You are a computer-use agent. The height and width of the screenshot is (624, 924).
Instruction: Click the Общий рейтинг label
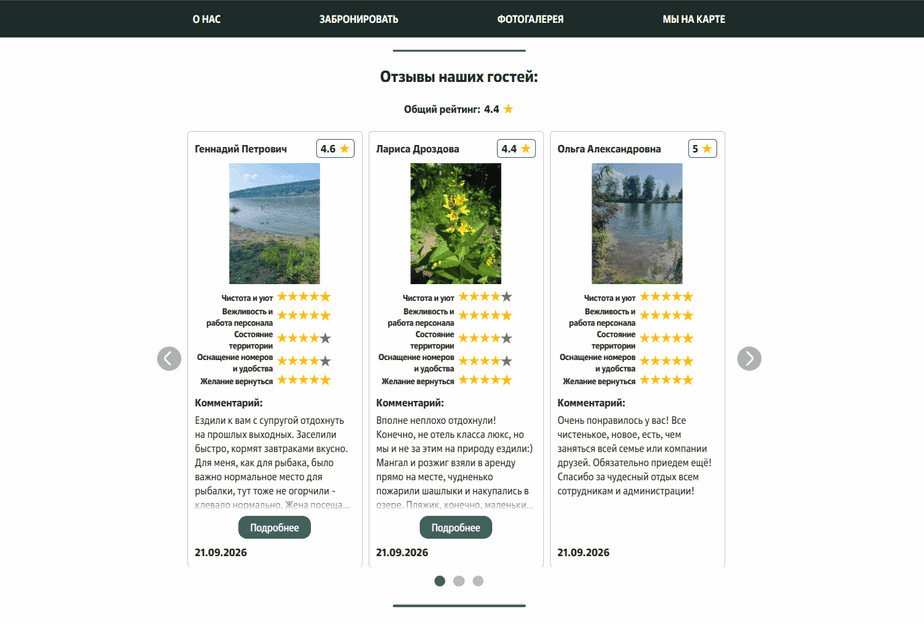tap(442, 109)
